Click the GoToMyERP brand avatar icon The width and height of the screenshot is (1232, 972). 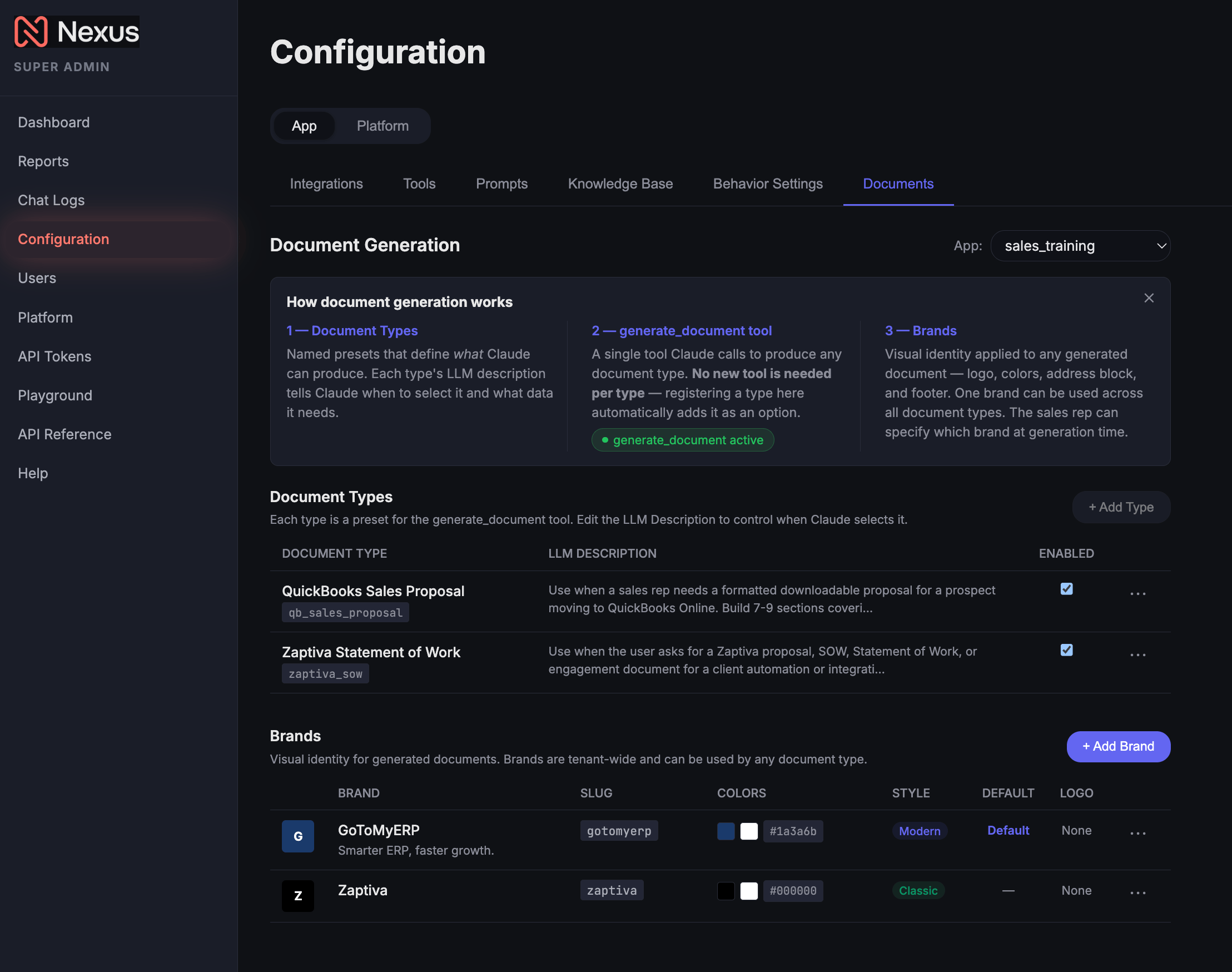point(297,836)
